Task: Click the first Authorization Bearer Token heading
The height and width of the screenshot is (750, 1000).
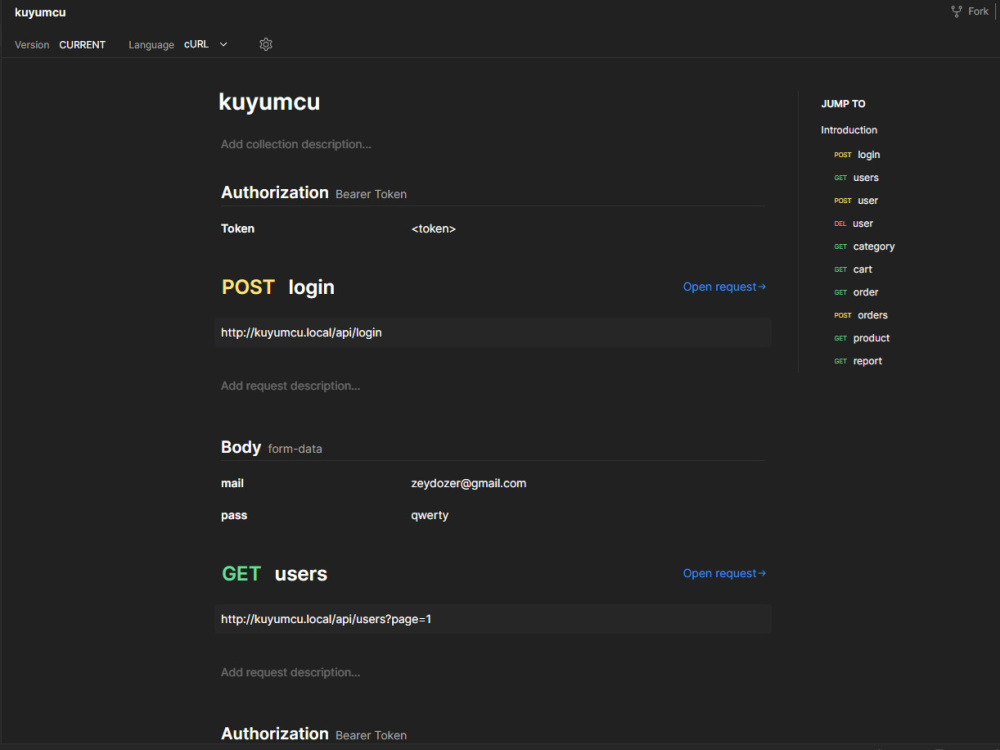Action: click(313, 193)
